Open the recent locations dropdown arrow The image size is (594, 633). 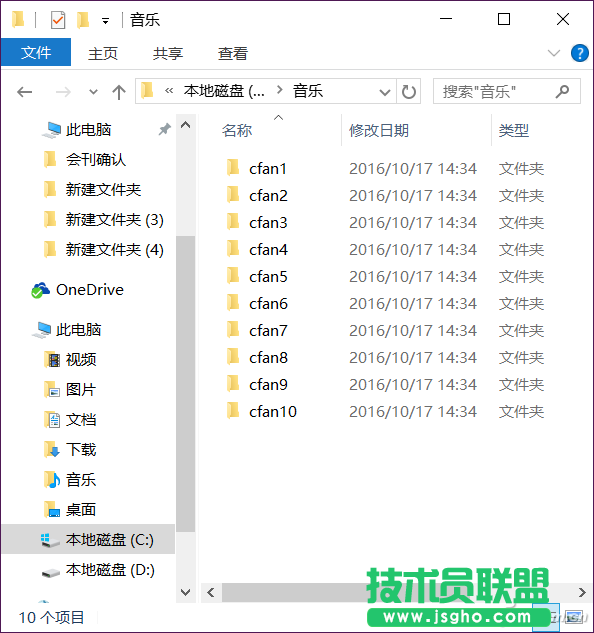[93, 92]
